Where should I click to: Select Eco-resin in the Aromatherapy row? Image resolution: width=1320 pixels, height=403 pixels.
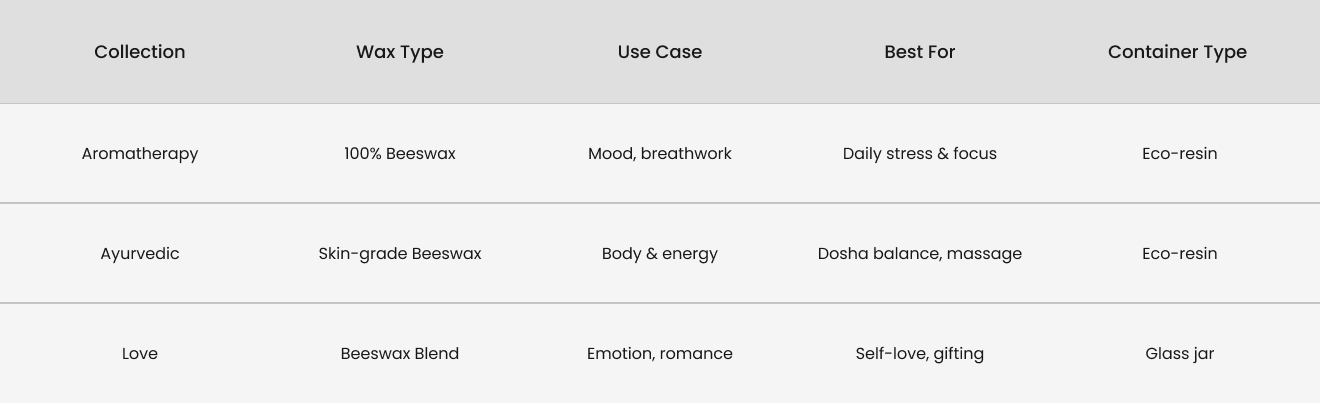[x=1180, y=153]
